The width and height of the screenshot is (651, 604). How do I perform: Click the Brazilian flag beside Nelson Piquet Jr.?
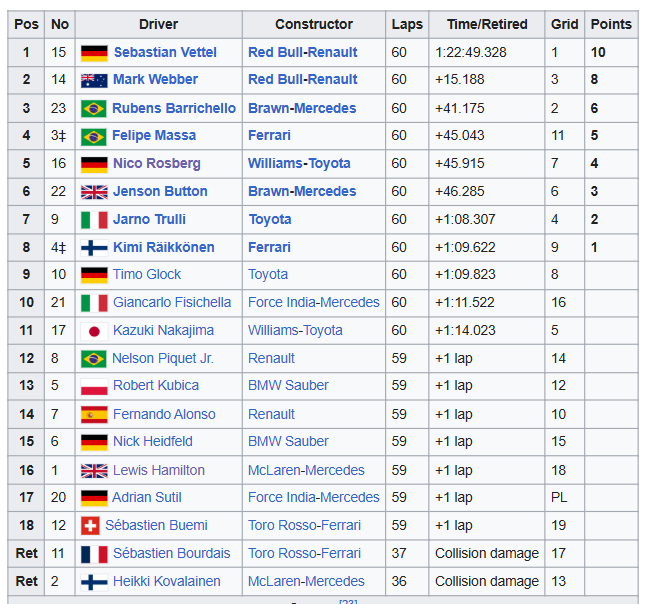(94, 359)
